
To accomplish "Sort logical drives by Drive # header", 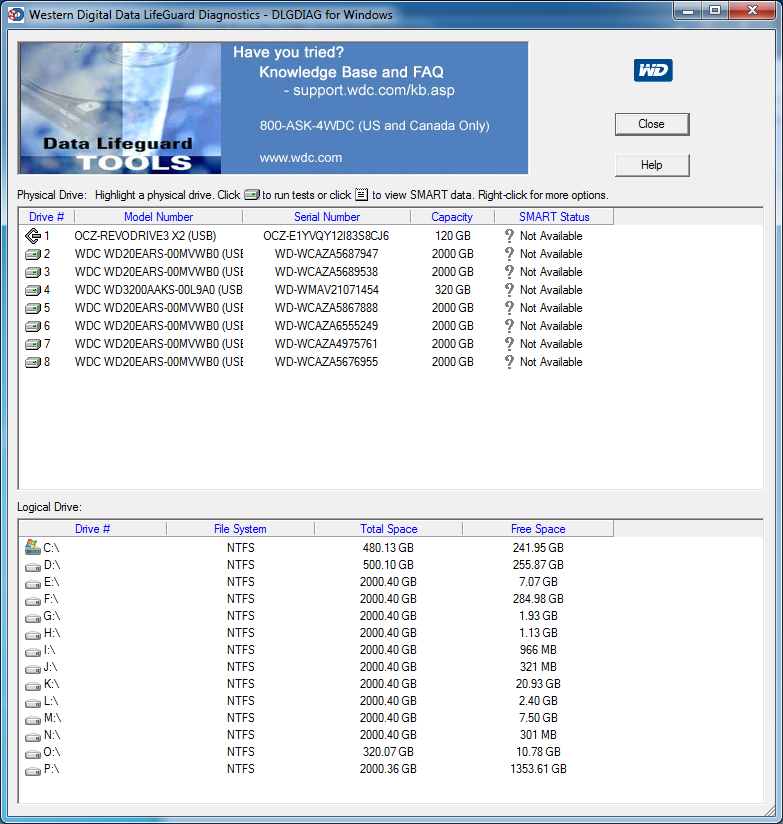I will pyautogui.click(x=92, y=529).
